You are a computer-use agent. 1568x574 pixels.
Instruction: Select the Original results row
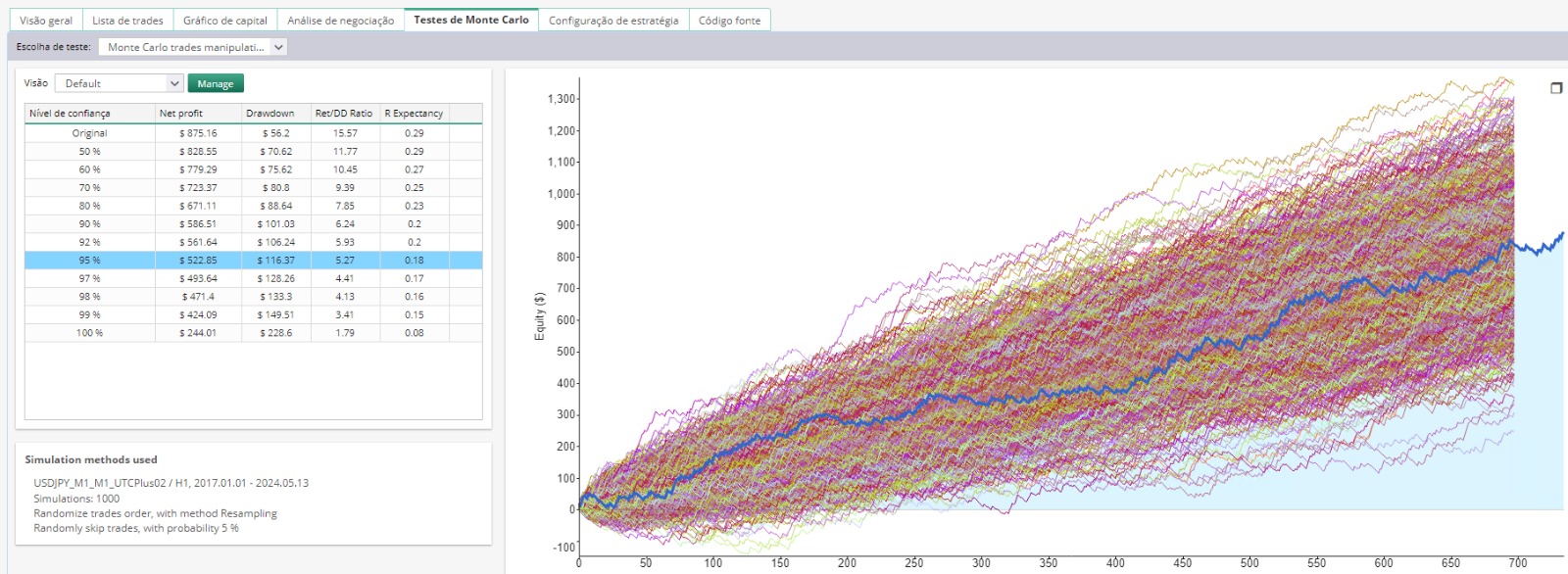254,133
